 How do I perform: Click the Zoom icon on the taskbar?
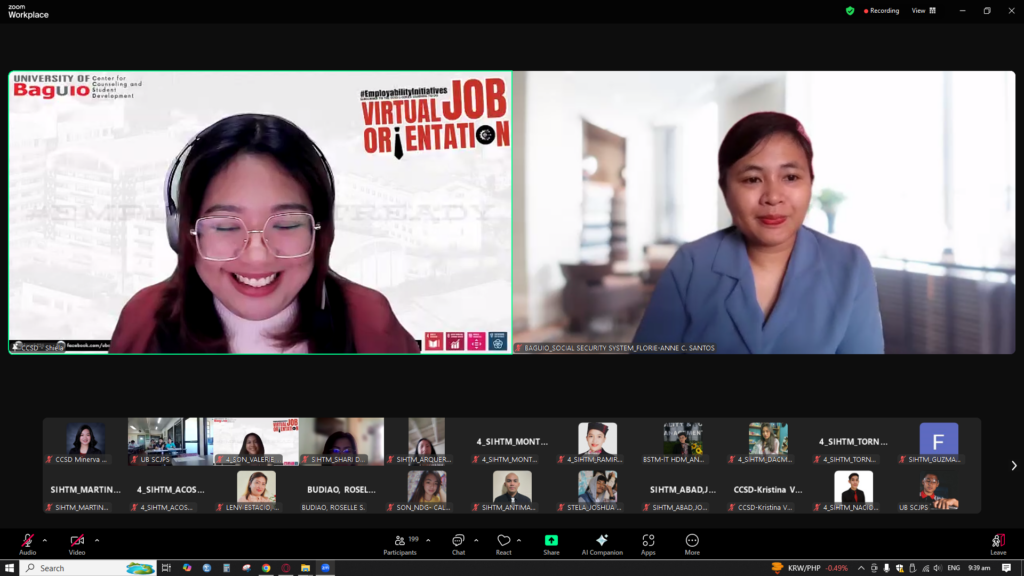(325, 568)
